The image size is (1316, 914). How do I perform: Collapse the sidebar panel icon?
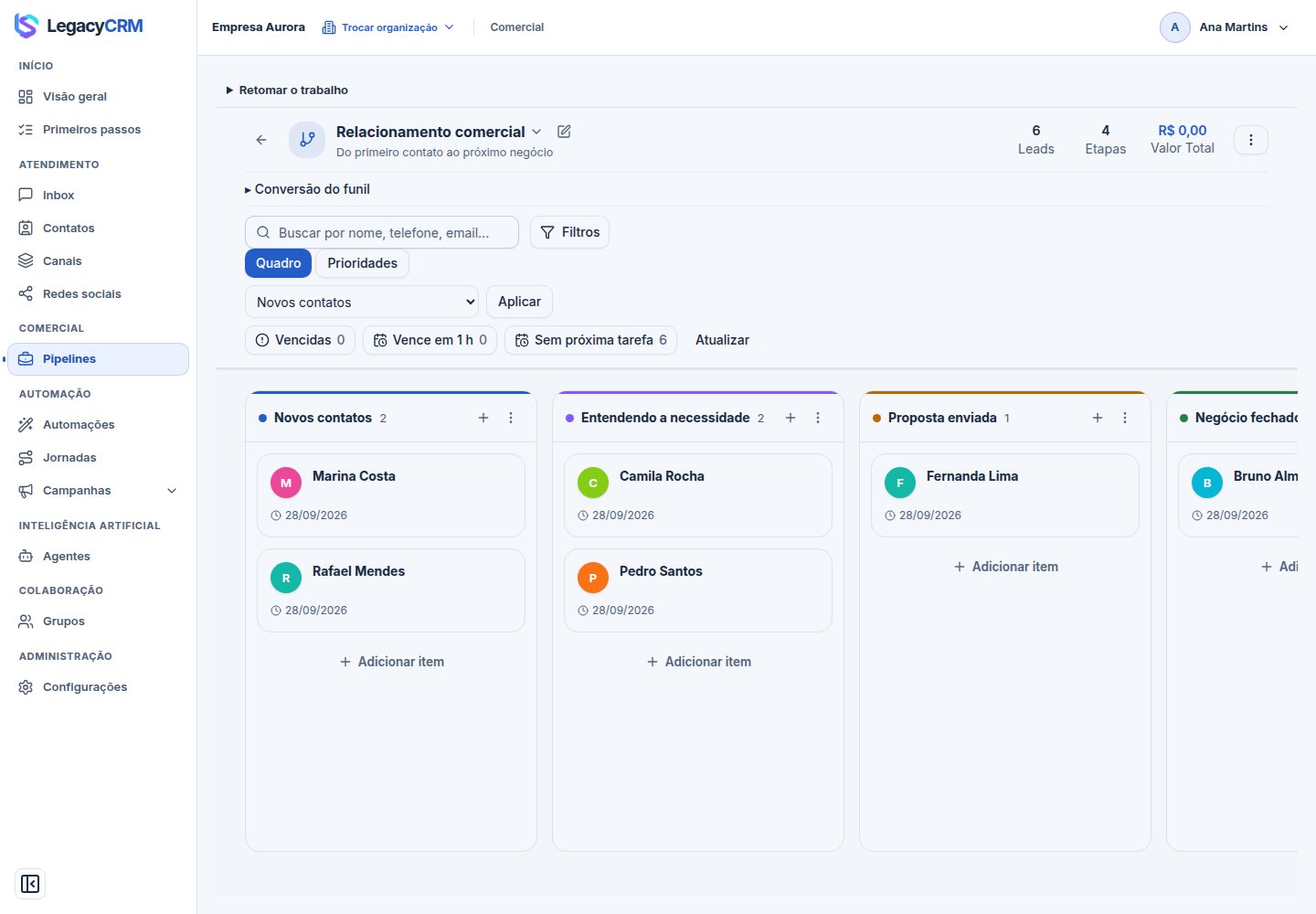30,884
